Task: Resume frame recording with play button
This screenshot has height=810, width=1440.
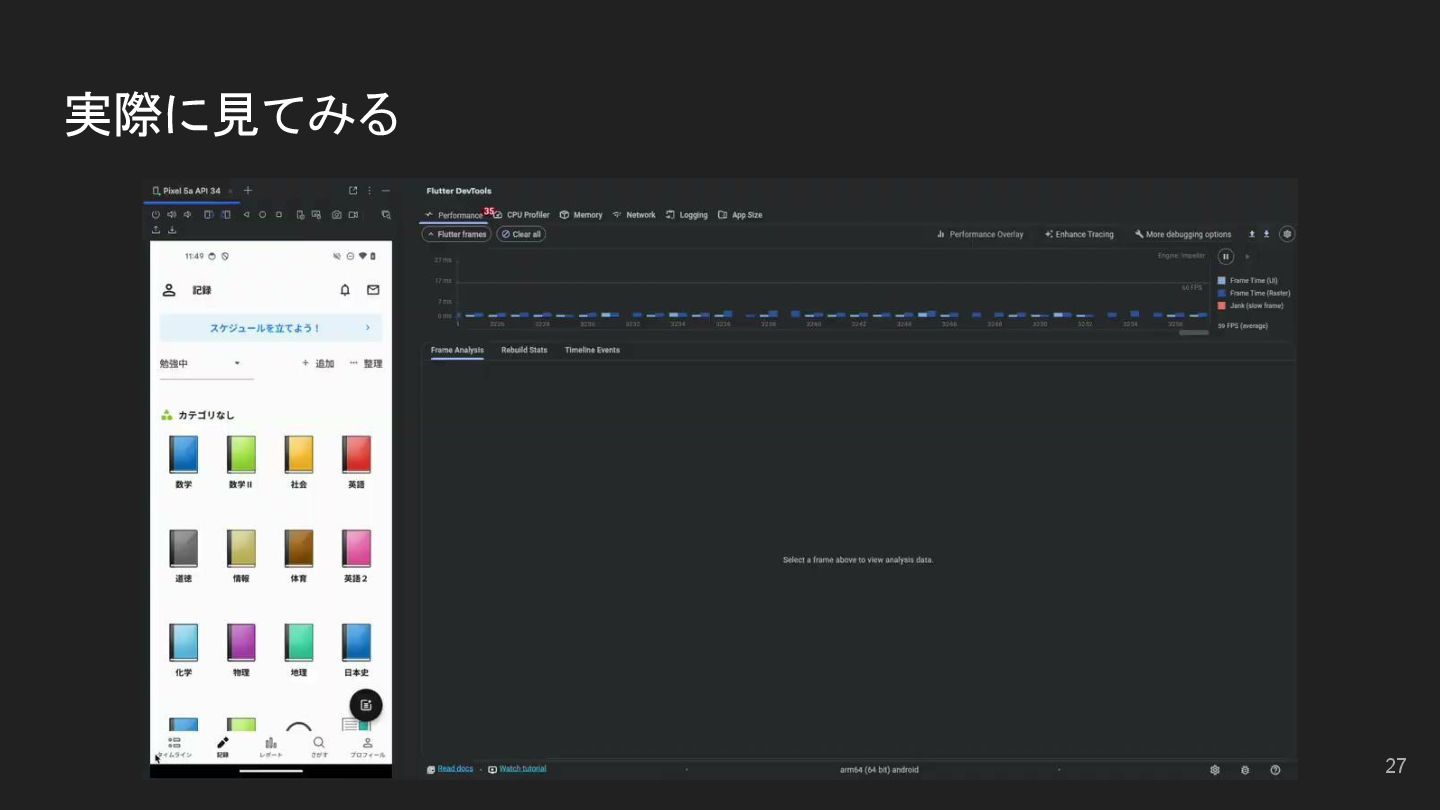Action: click(1247, 256)
